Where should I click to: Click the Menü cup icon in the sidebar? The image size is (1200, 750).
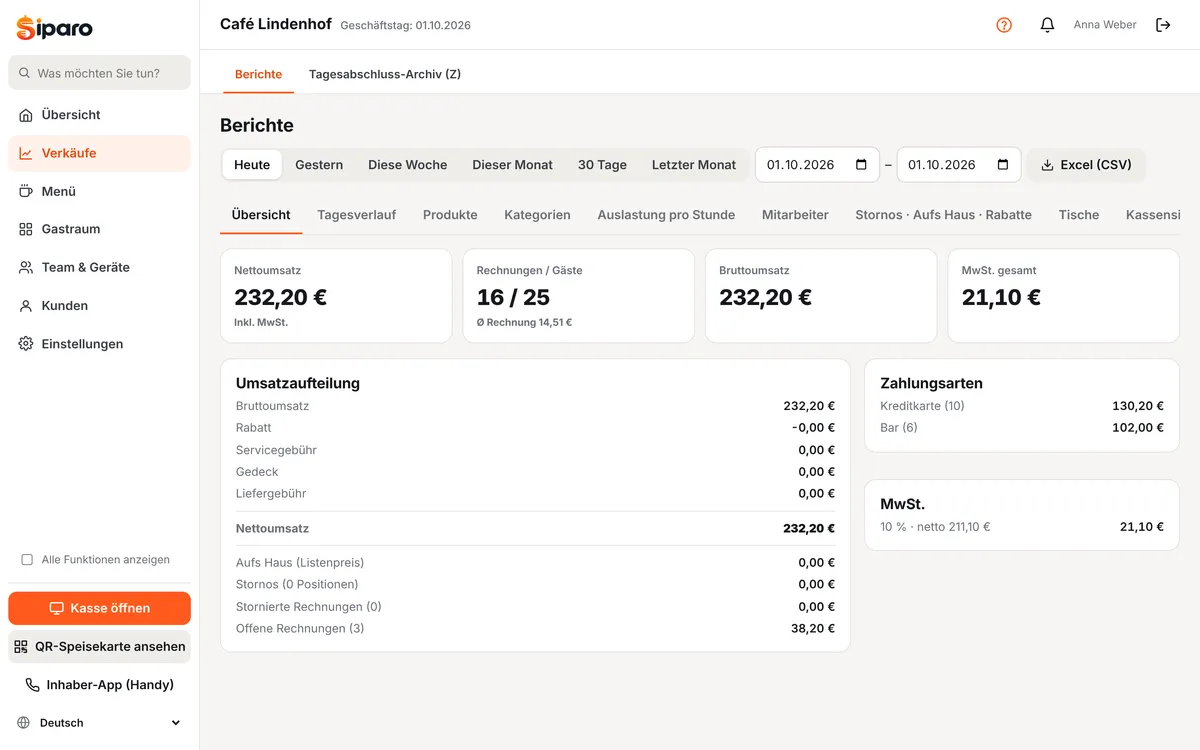(26, 191)
